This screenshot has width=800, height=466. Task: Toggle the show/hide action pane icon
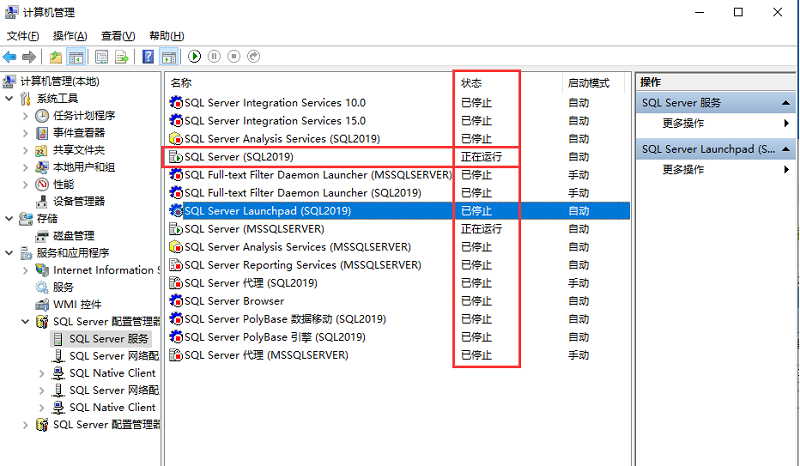[x=169, y=57]
